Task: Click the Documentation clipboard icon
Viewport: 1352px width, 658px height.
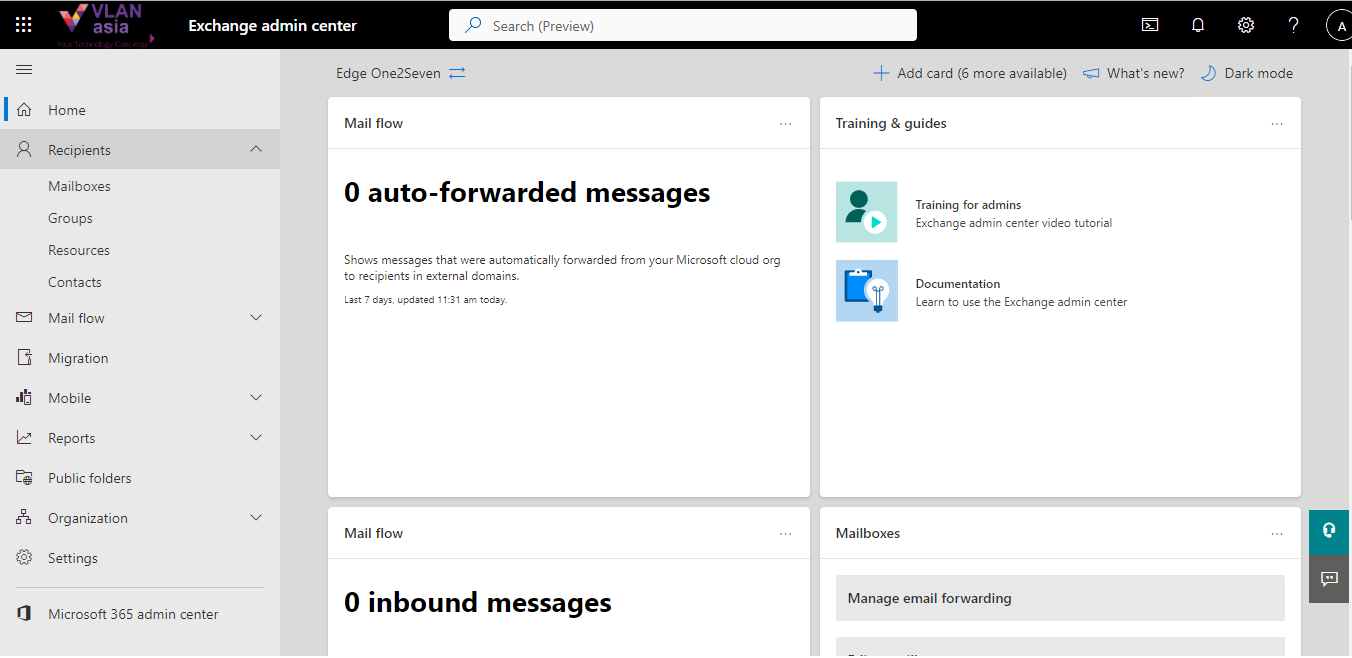Action: (x=867, y=291)
